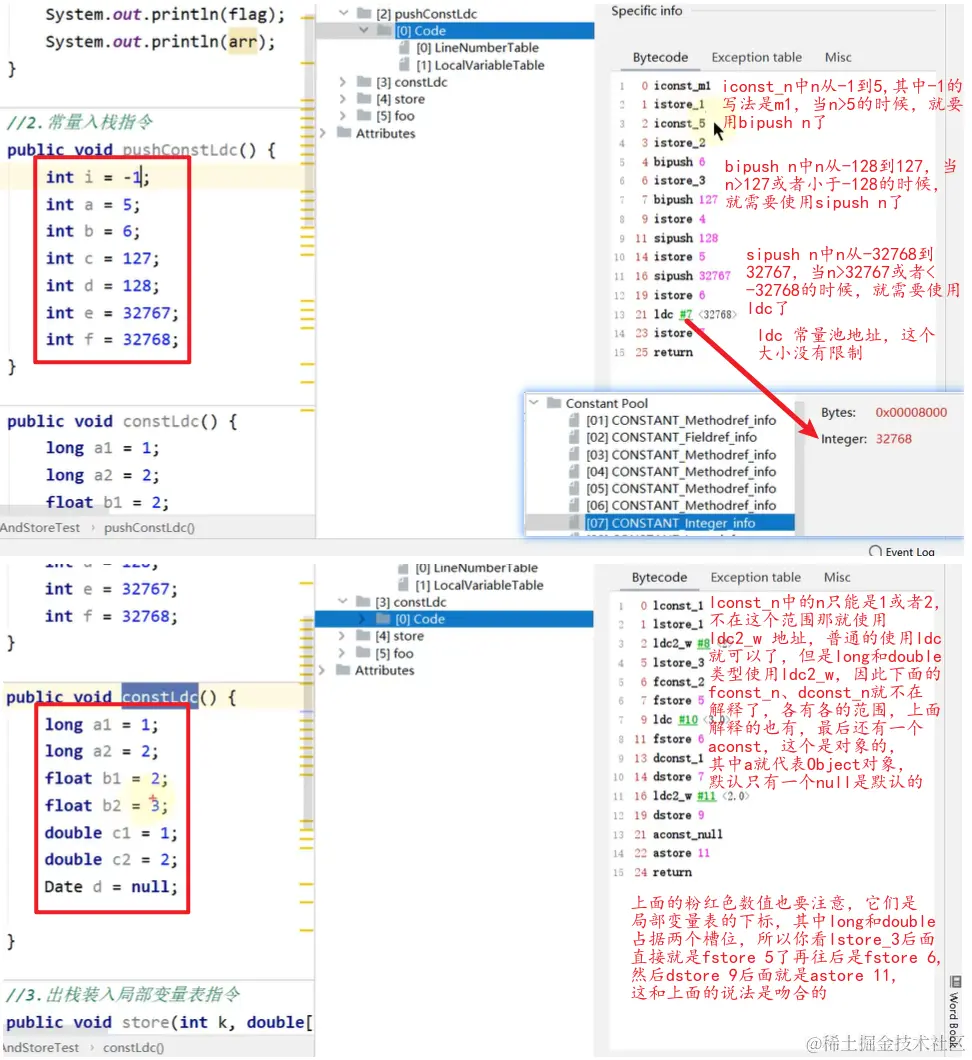Image resolution: width=972 pixels, height=1060 pixels.
Task: Click the [0] LineNumberTable file icon in top tree
Action: 404,47
